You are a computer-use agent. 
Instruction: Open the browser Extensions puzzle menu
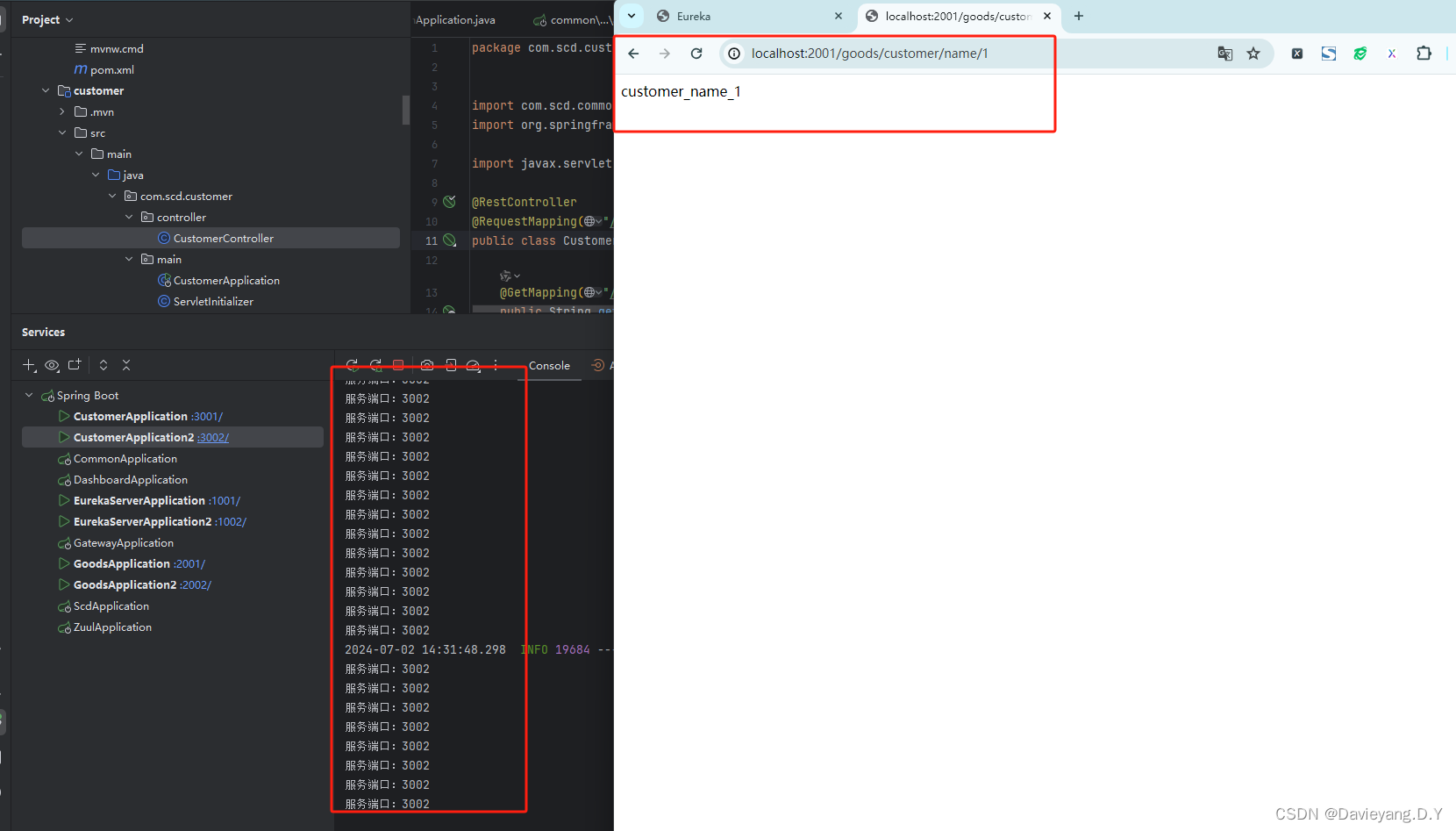(1424, 54)
